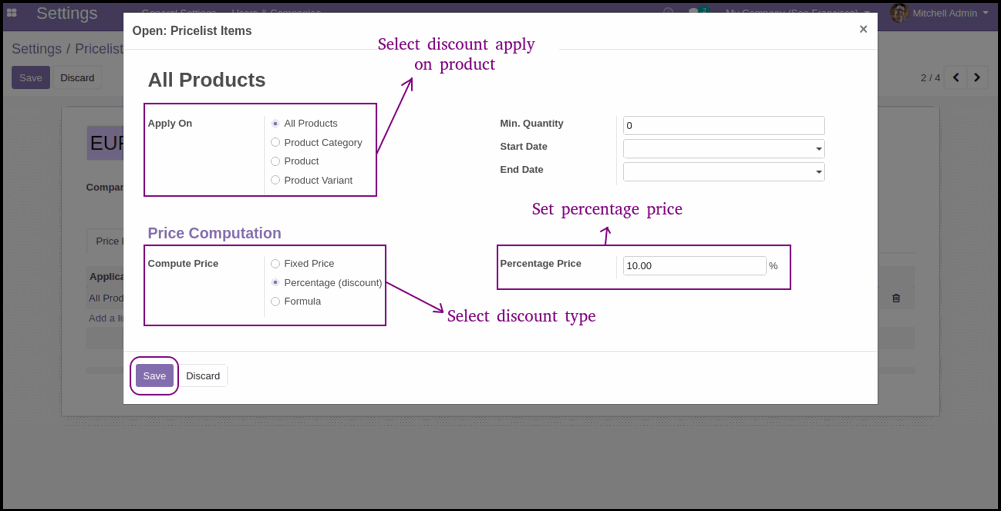Click Mitchell Admin avatar picture
The image size is (1001, 511).
[899, 13]
